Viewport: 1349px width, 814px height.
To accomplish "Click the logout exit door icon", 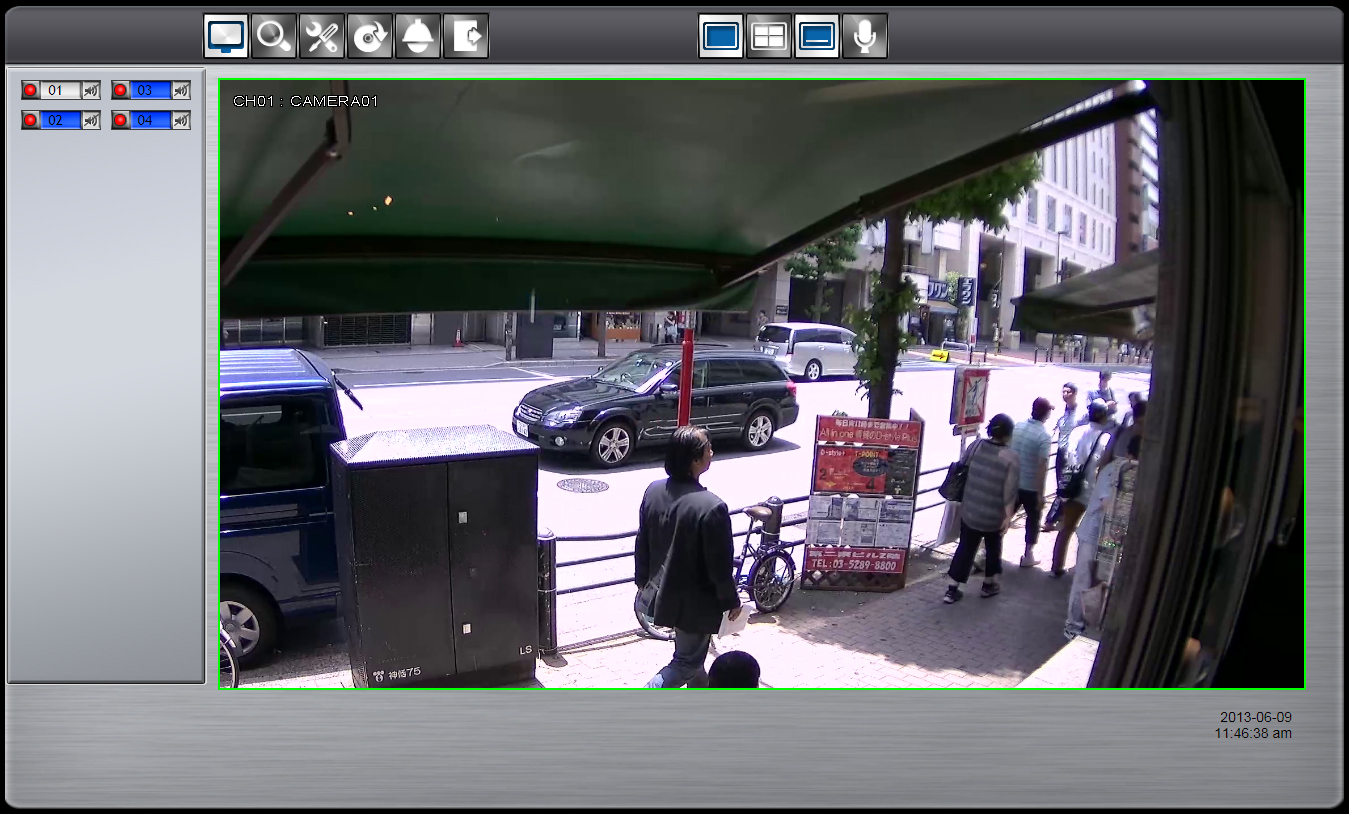I will point(466,36).
